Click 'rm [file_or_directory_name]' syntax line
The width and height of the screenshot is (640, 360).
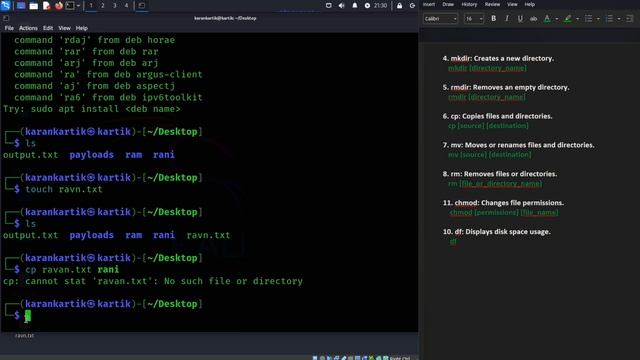click(x=495, y=184)
